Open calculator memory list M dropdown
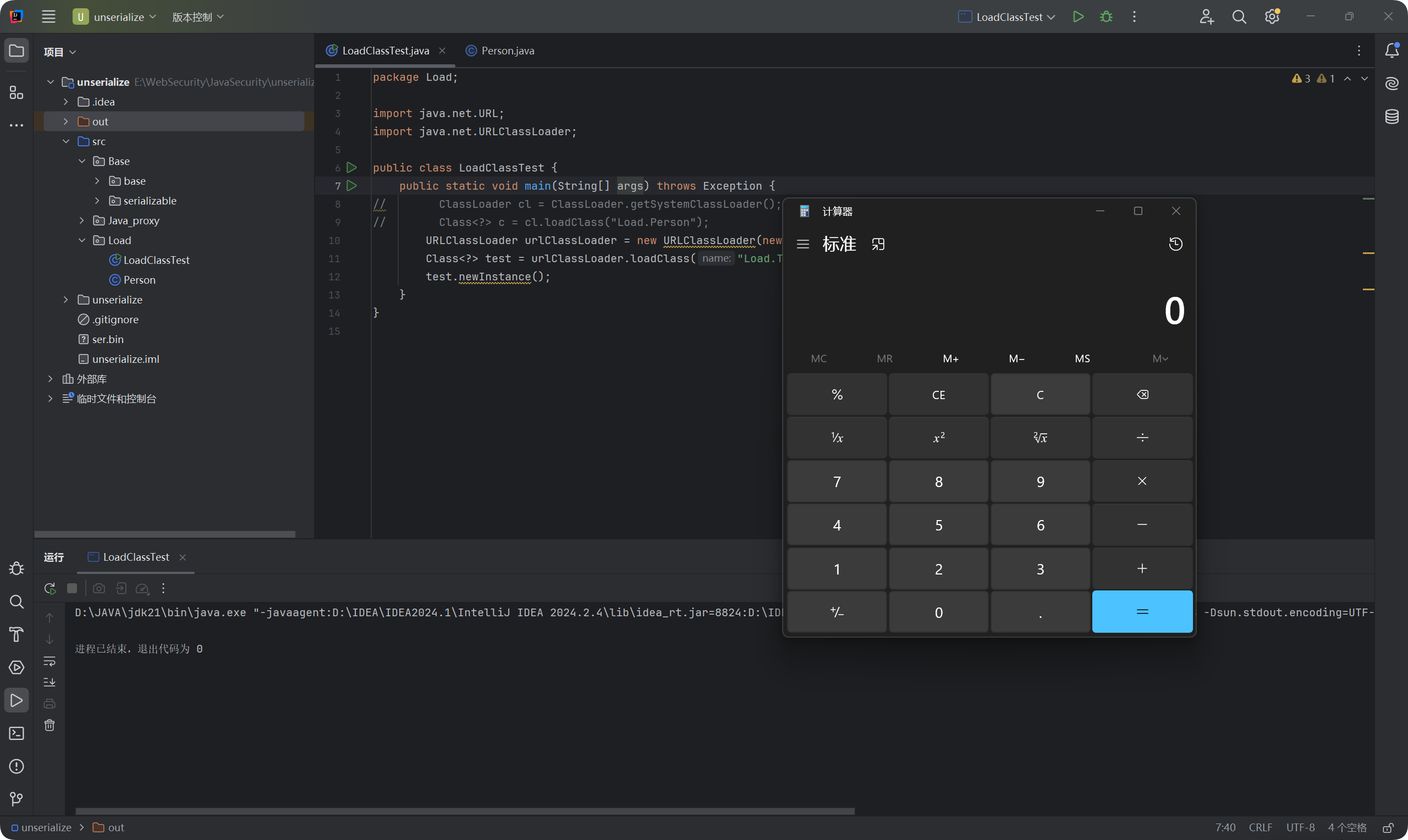The image size is (1408, 840). point(1159,358)
